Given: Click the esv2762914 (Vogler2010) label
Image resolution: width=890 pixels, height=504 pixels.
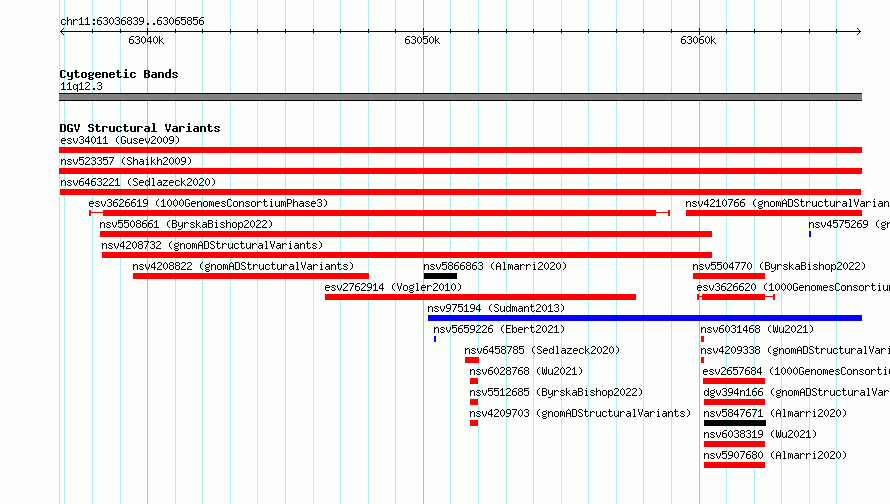Looking at the screenshot, I should point(393,287).
